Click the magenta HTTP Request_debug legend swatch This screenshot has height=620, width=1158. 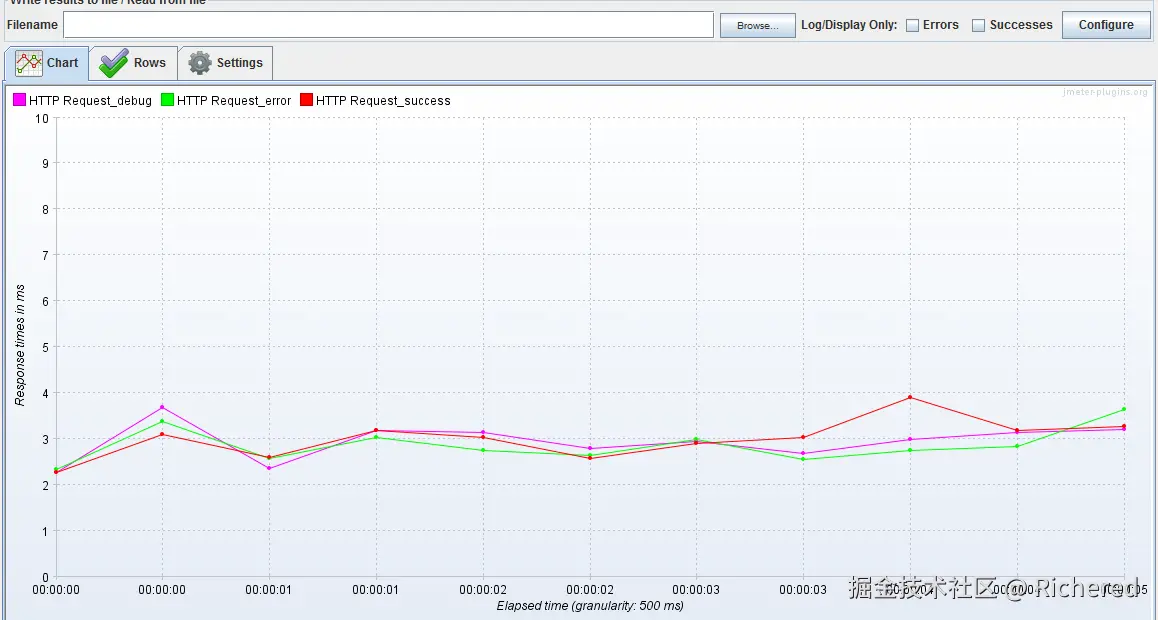coord(19,100)
